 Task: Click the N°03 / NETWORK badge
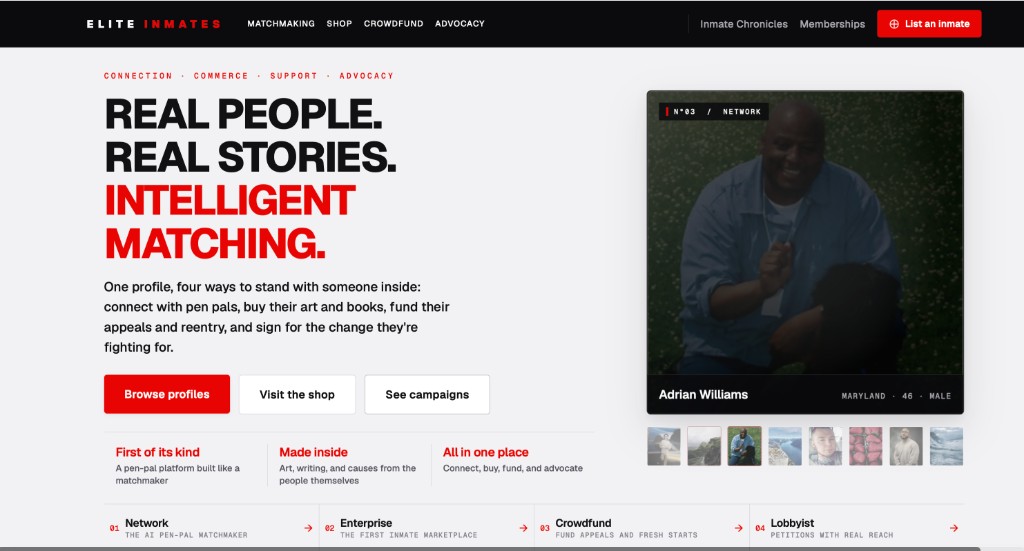pyautogui.click(x=714, y=112)
